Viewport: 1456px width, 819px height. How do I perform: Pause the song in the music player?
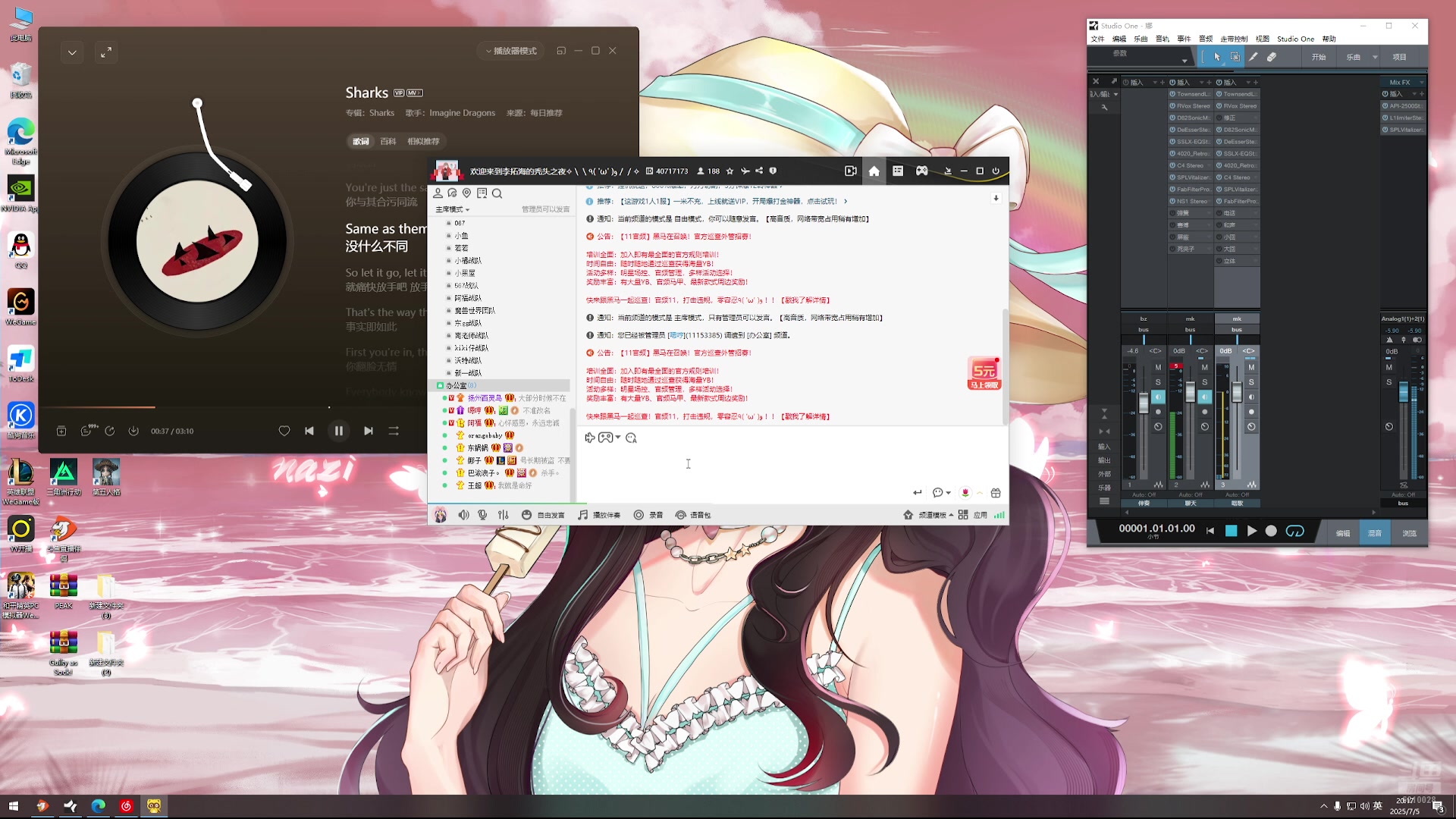point(338,431)
